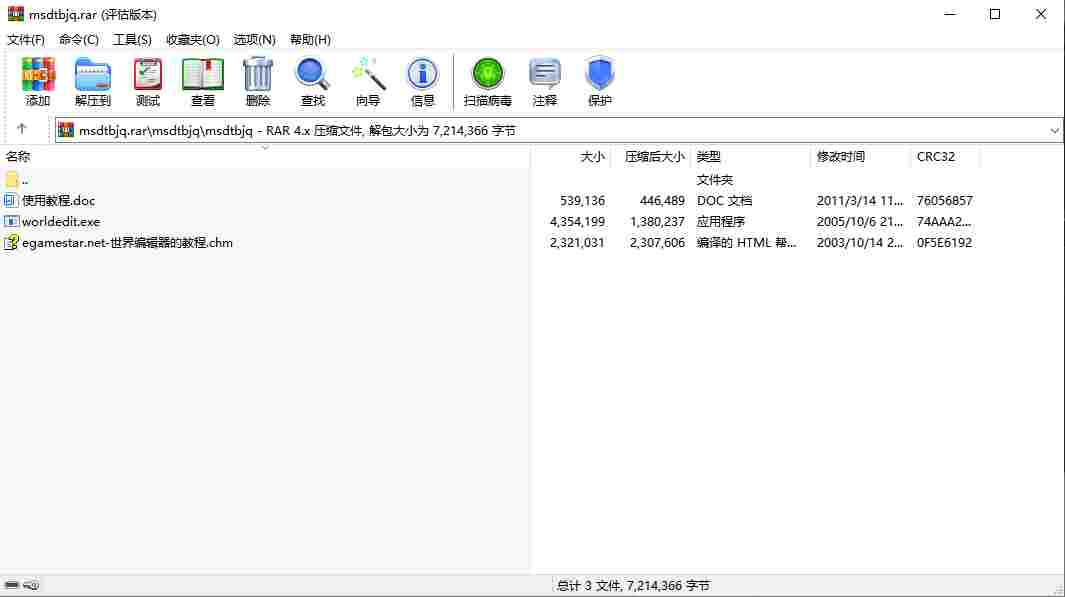Click the Extract To (解压到) icon
The image size is (1065, 597).
tap(92, 75)
